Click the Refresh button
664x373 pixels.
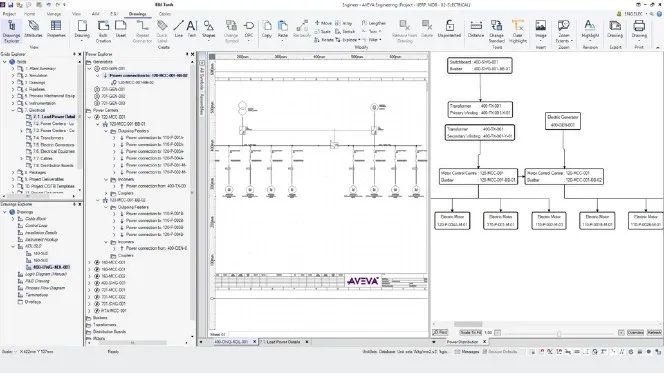coord(654,332)
